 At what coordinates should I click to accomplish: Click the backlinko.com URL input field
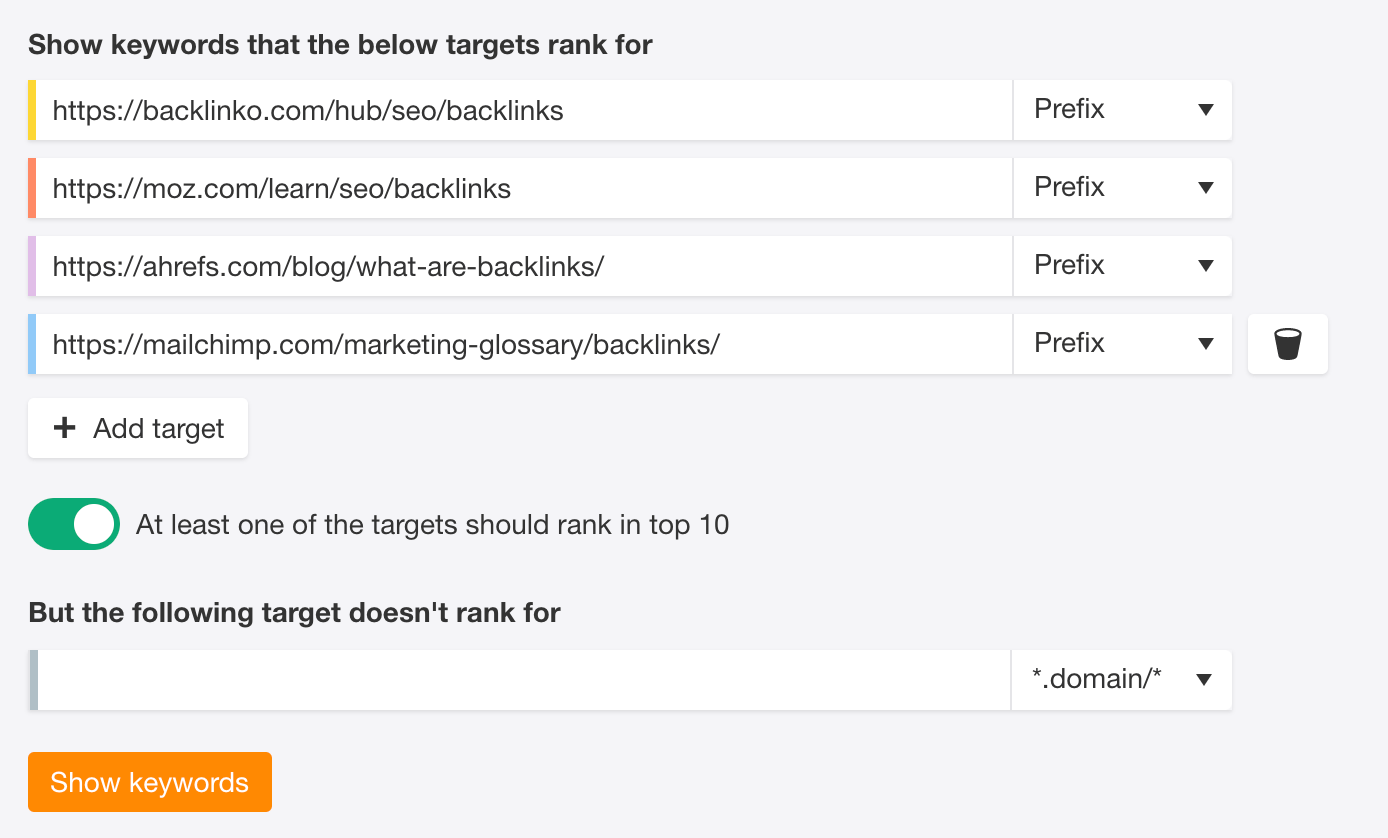click(525, 110)
